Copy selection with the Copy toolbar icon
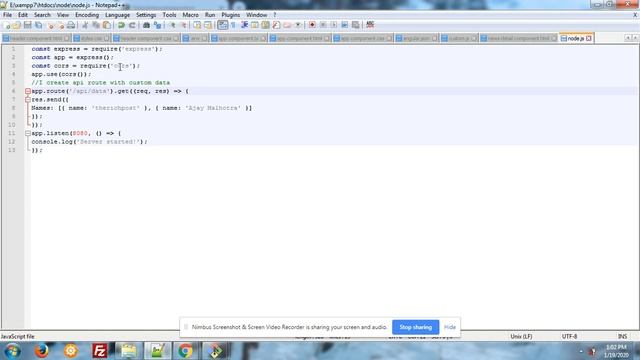The height and width of the screenshot is (360, 640). click(96, 25)
